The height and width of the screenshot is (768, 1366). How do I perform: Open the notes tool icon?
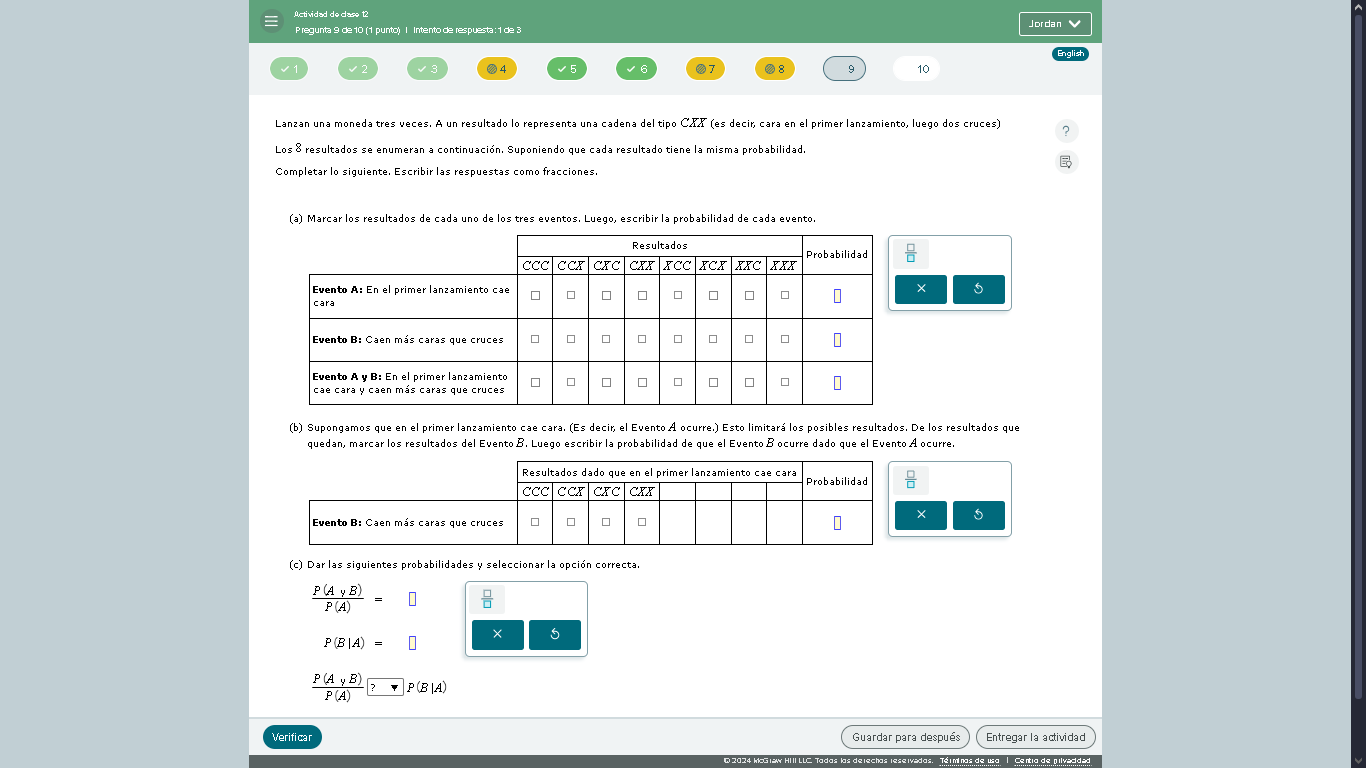coord(1066,162)
